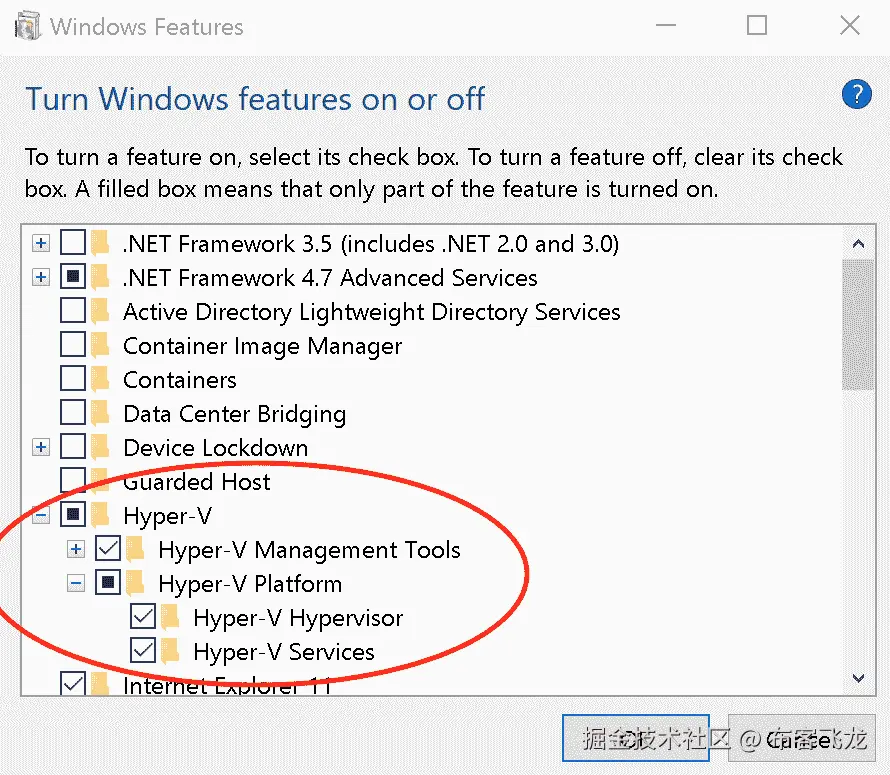
Task: Check the Active Directory Lightweight Directory Services box
Action: tap(73, 312)
